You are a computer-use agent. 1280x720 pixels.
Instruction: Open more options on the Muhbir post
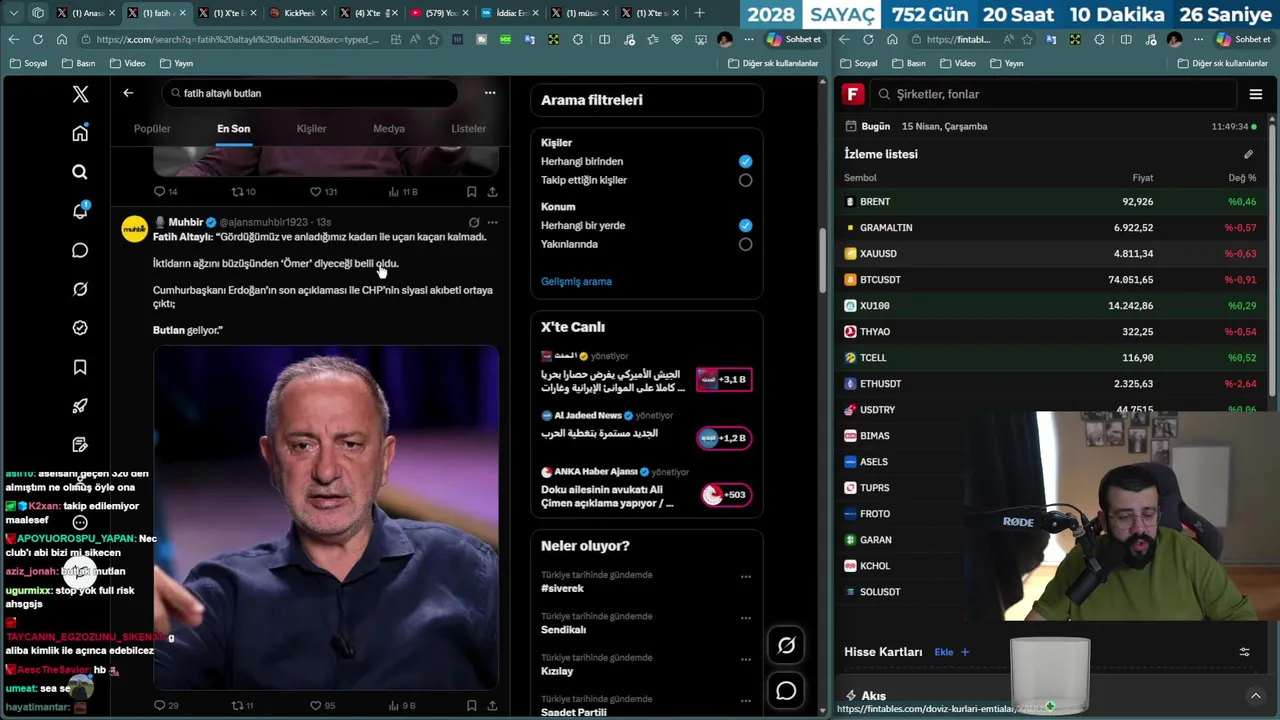(492, 222)
